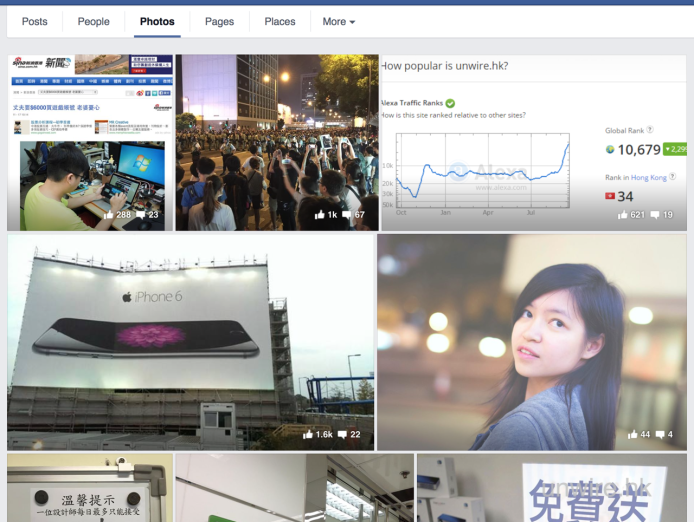
Task: Open the portrait photo with bokeh lights
Action: [x=532, y=342]
